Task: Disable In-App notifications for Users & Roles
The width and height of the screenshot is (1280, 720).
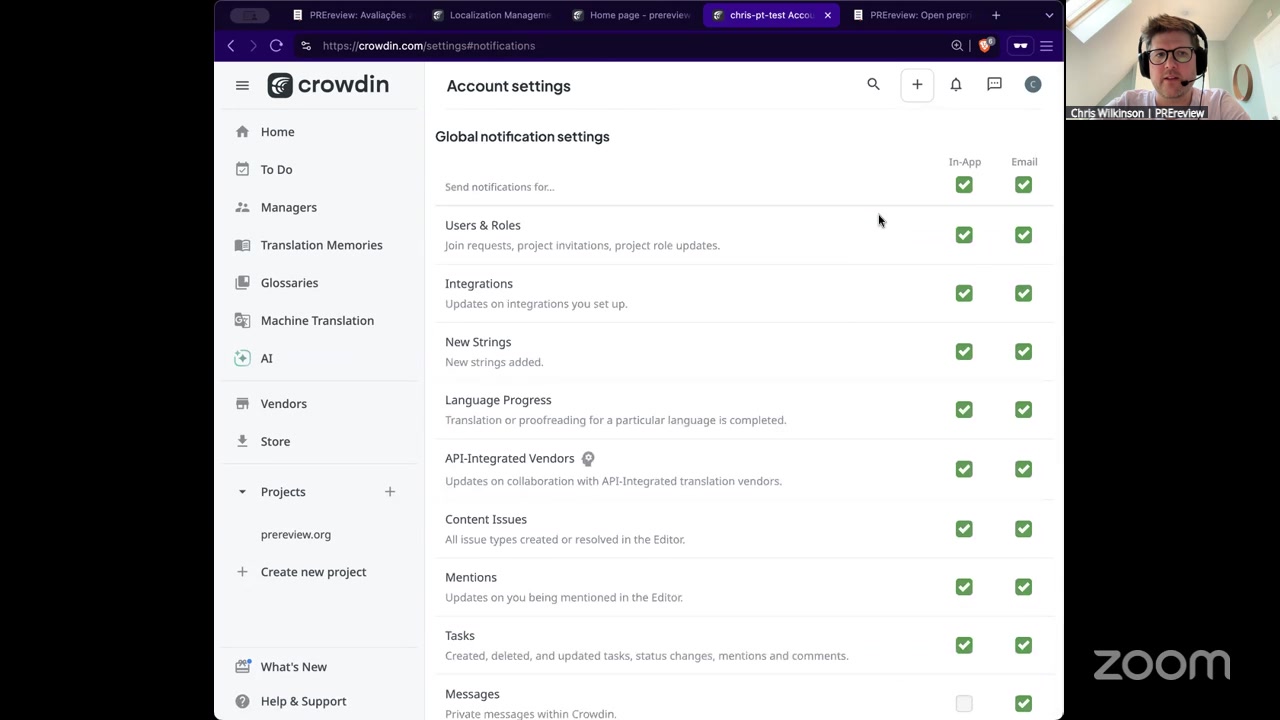Action: click(x=964, y=235)
